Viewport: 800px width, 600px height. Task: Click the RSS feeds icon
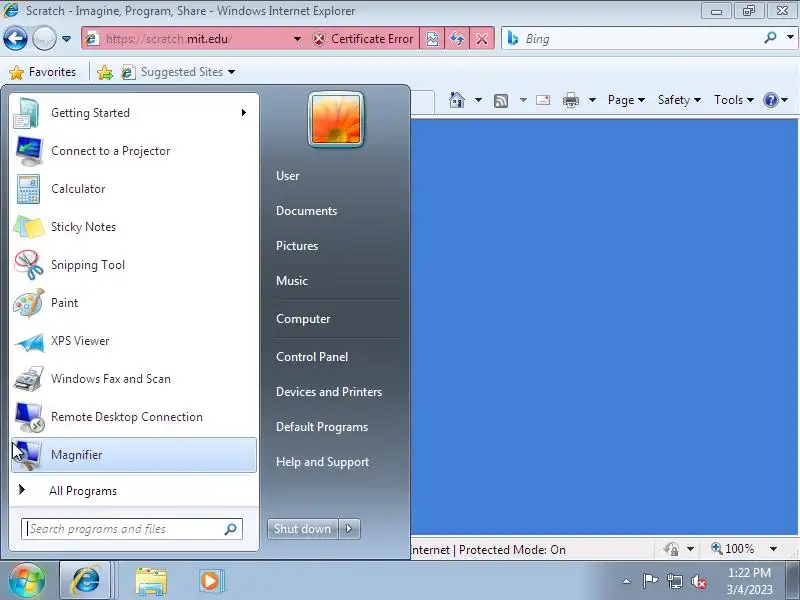501,101
